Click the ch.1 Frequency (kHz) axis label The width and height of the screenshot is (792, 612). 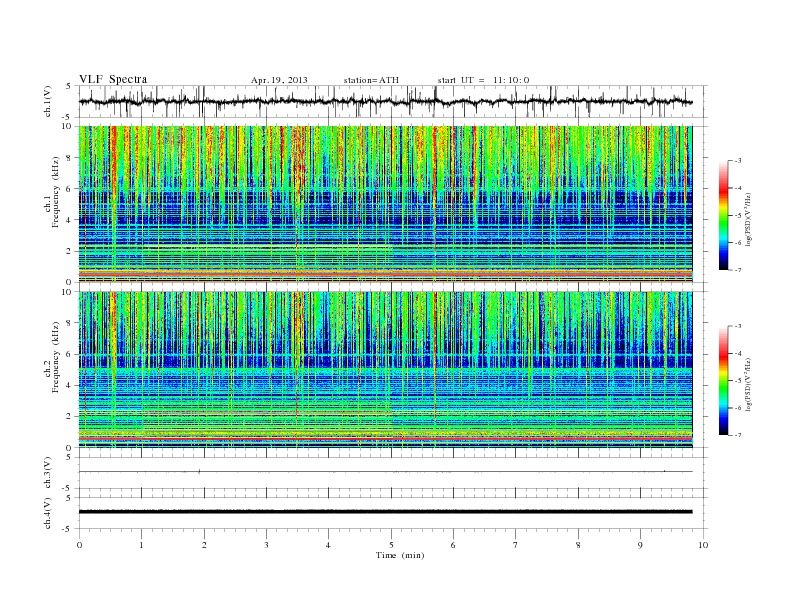click(x=52, y=192)
